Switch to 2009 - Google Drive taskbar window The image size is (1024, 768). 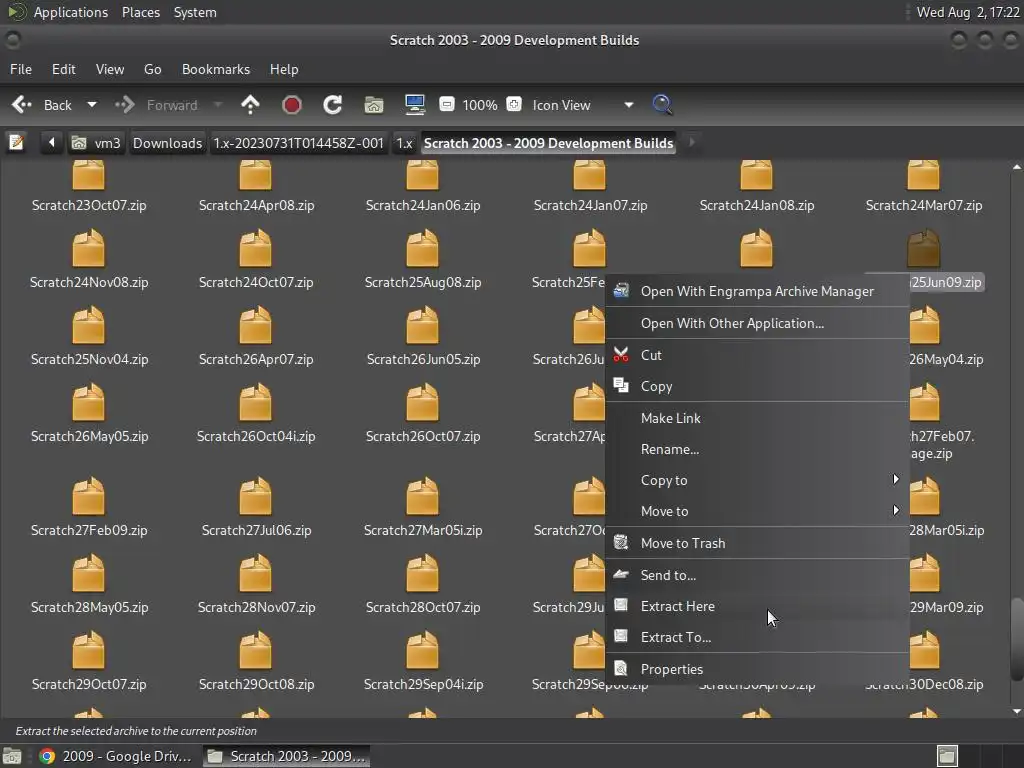tap(116, 756)
